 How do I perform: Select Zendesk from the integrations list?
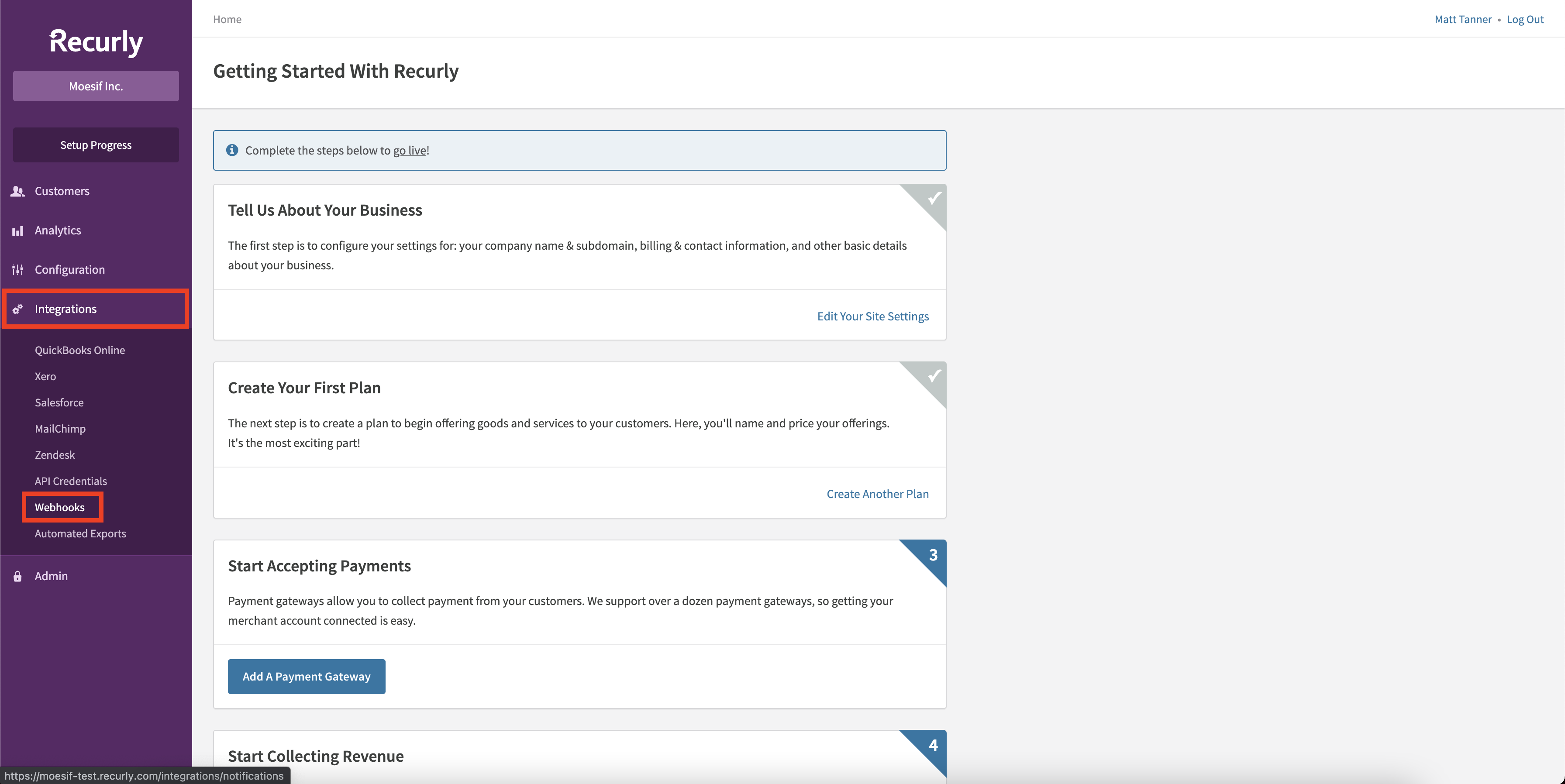pyautogui.click(x=55, y=454)
